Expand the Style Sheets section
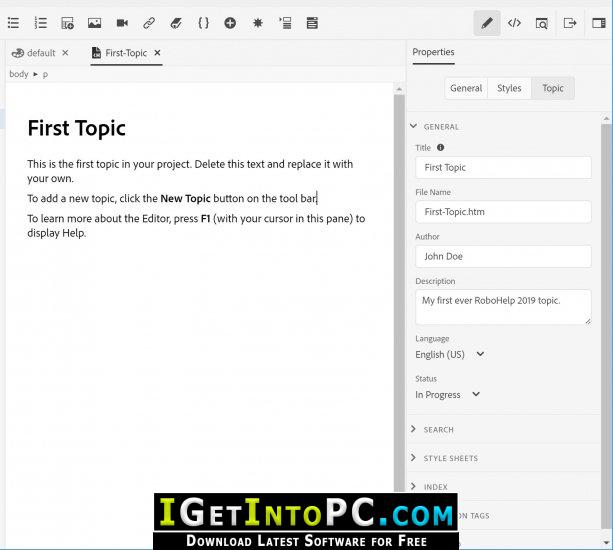 click(450, 459)
